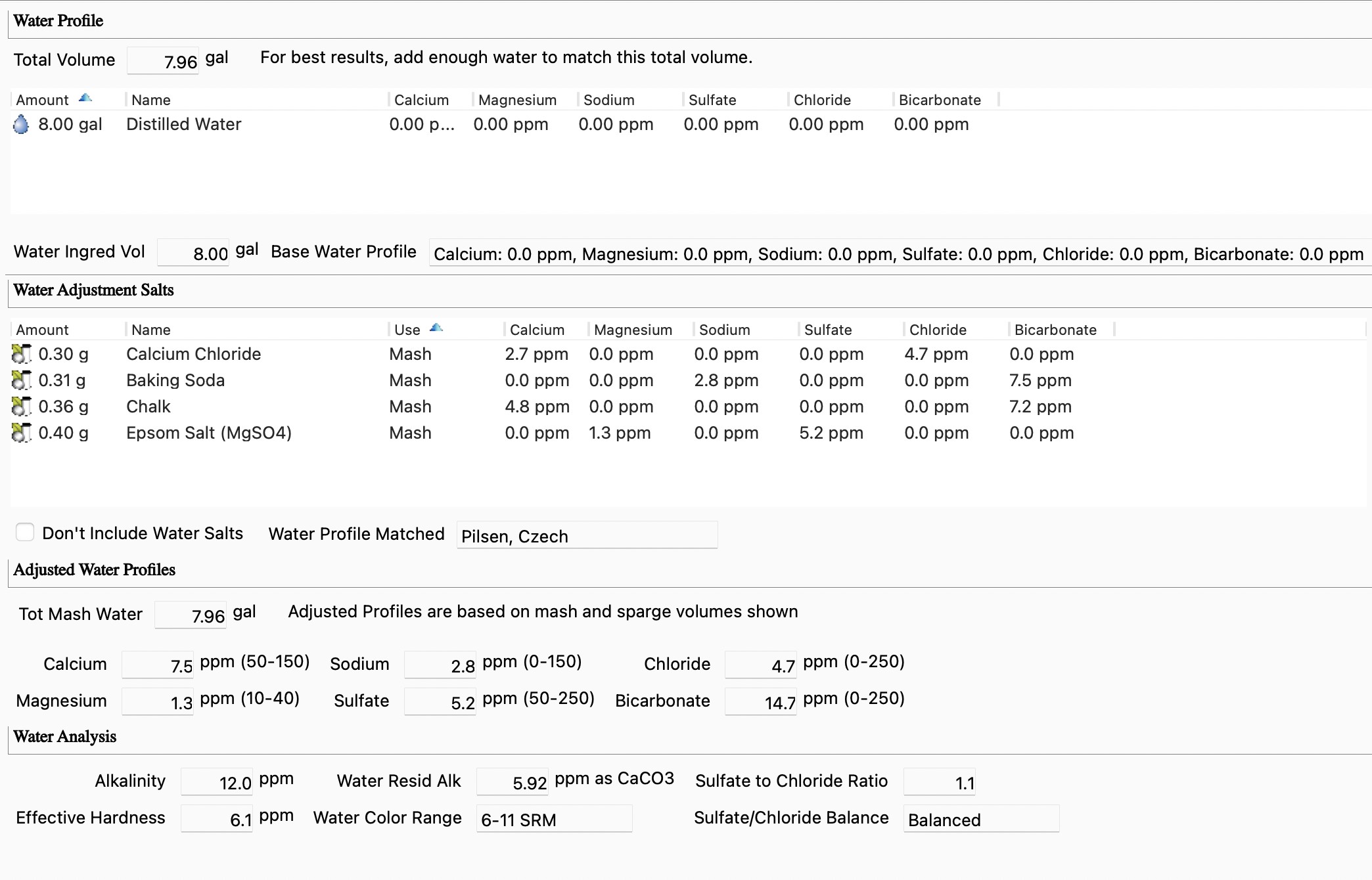The height and width of the screenshot is (880, 1372).
Task: Sort salts table by Sodium column
Action: 746,330
